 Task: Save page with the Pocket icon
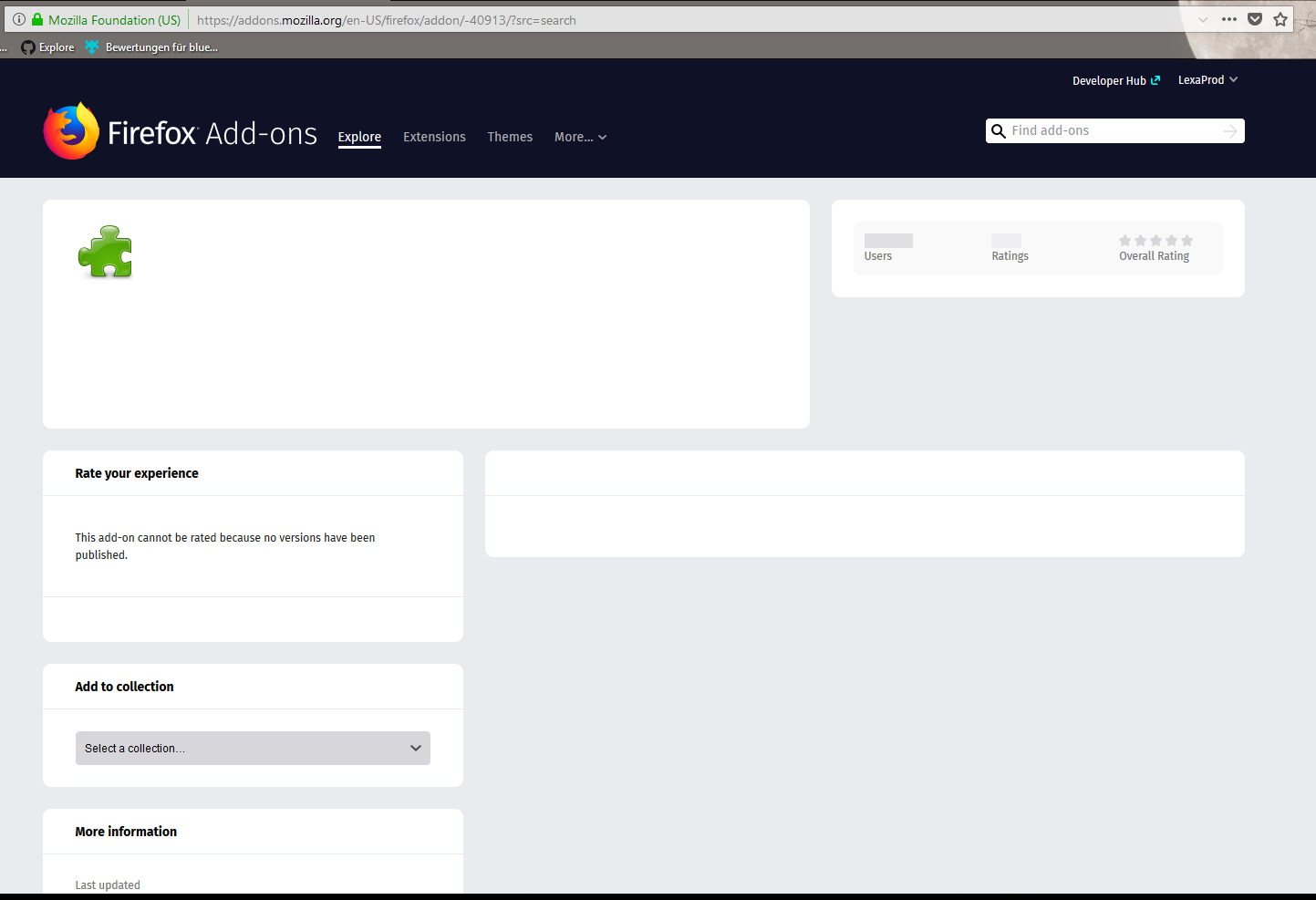(1255, 19)
